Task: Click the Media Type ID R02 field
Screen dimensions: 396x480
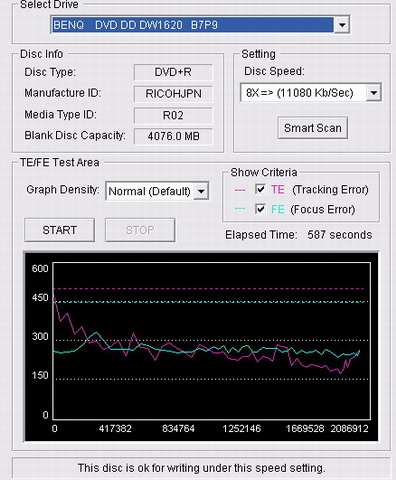Action: 173,115
